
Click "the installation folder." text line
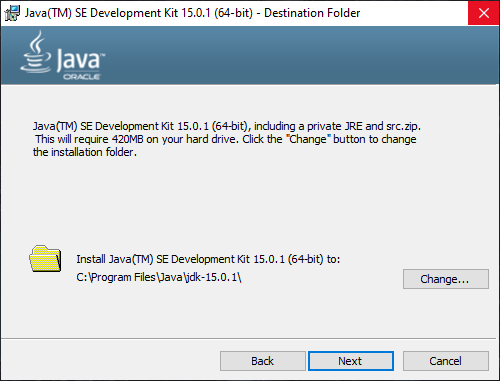(85, 152)
